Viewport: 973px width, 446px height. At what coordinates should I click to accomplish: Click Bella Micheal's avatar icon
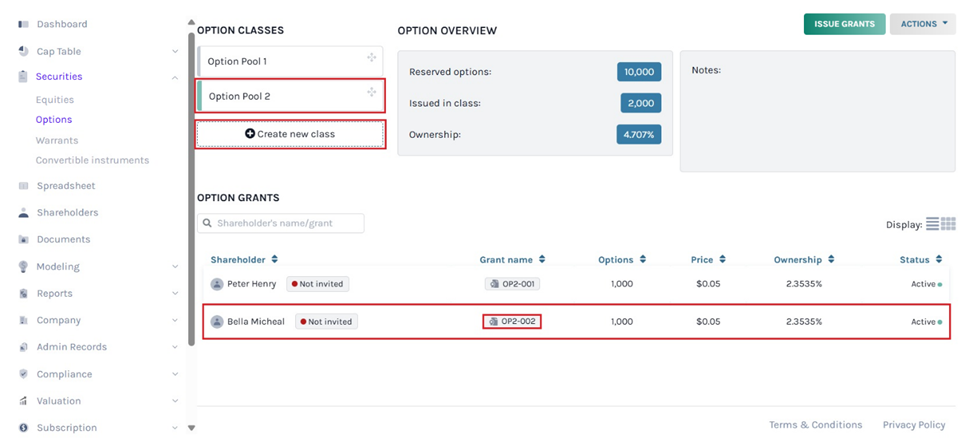(217, 322)
